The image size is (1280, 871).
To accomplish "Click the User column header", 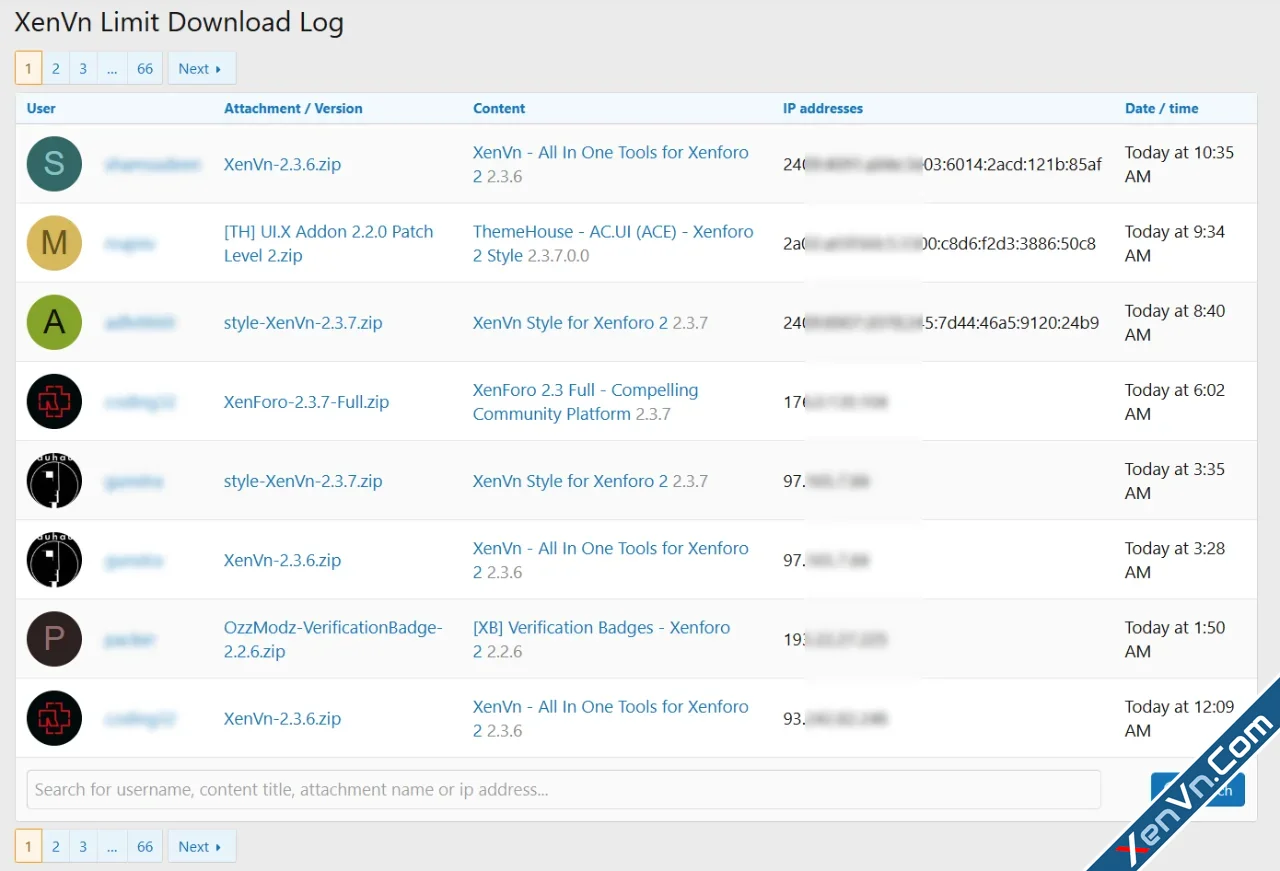I will coord(41,108).
